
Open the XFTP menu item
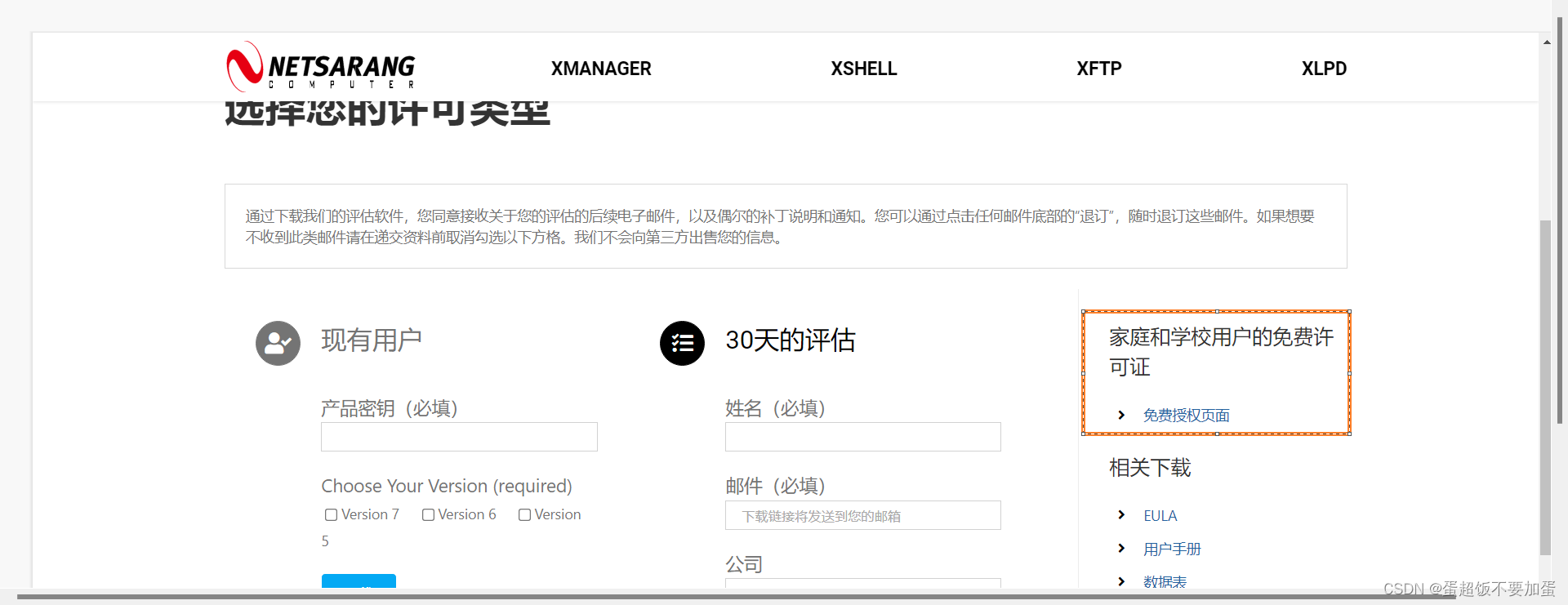click(1099, 69)
